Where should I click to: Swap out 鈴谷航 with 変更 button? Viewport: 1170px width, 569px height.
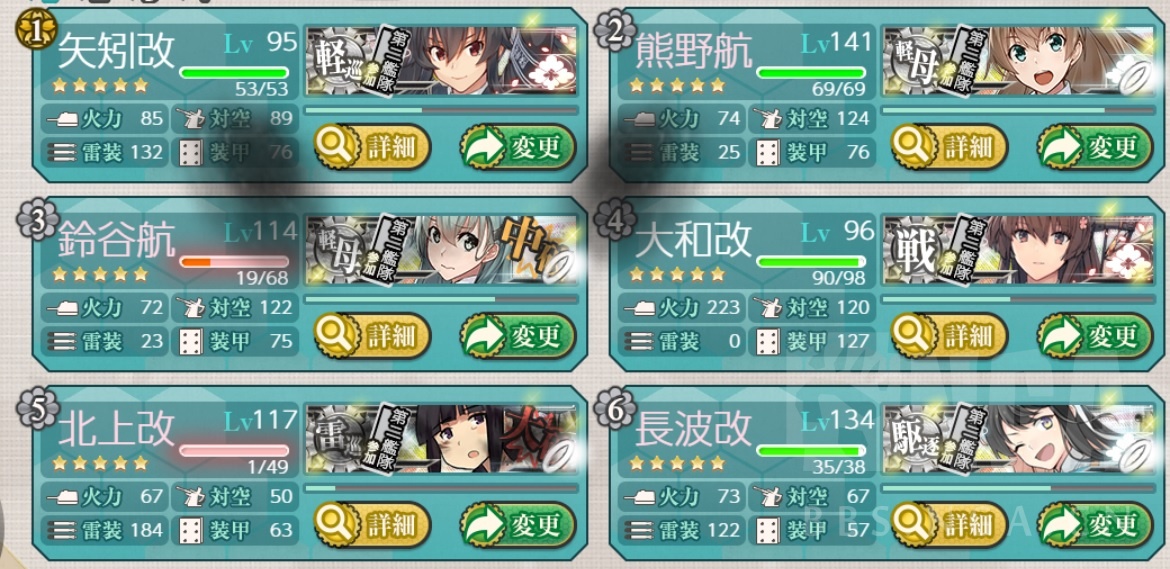tap(518, 336)
